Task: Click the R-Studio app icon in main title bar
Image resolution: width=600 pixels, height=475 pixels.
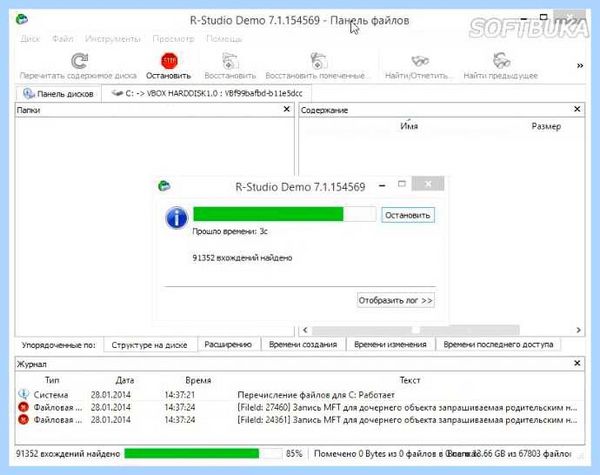Action: [x=22, y=19]
